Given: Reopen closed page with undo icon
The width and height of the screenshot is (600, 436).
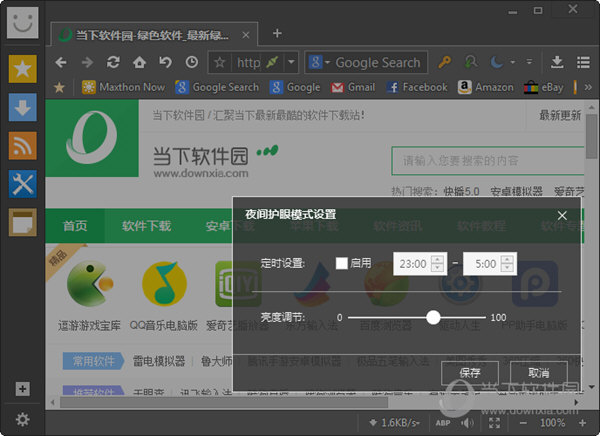Looking at the screenshot, I should [x=165, y=62].
